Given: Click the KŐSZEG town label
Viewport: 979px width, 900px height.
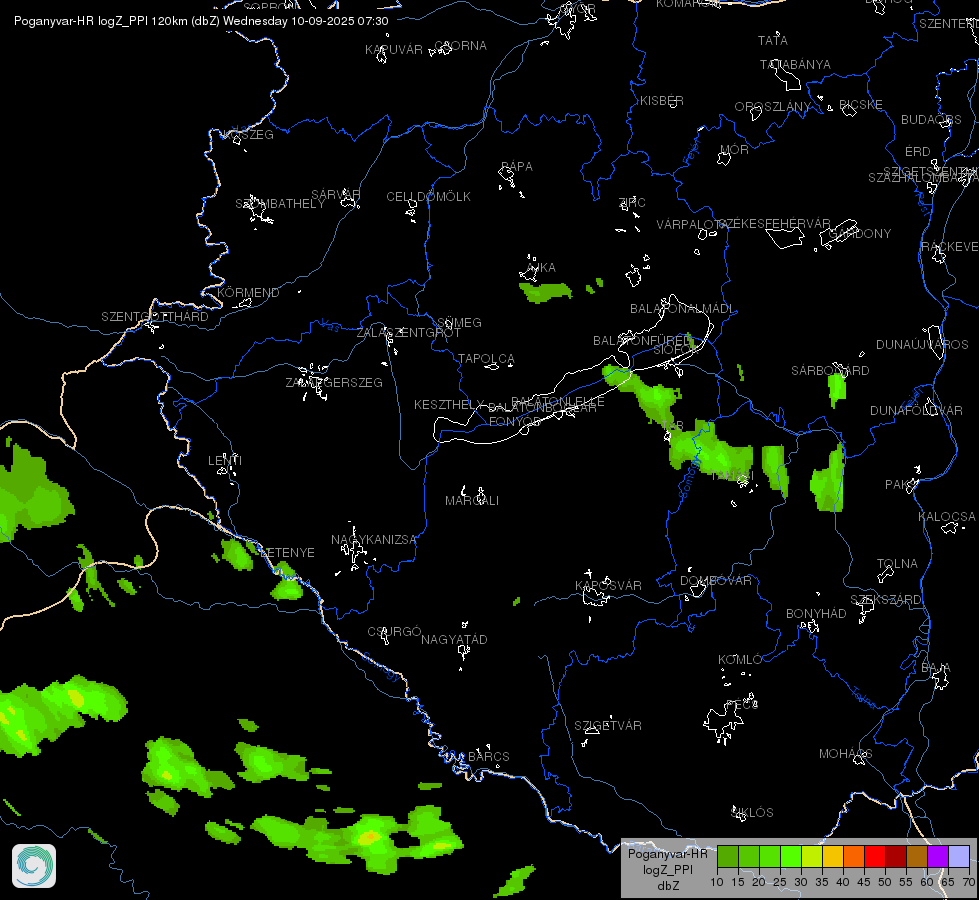Looking at the screenshot, I should (x=248, y=135).
